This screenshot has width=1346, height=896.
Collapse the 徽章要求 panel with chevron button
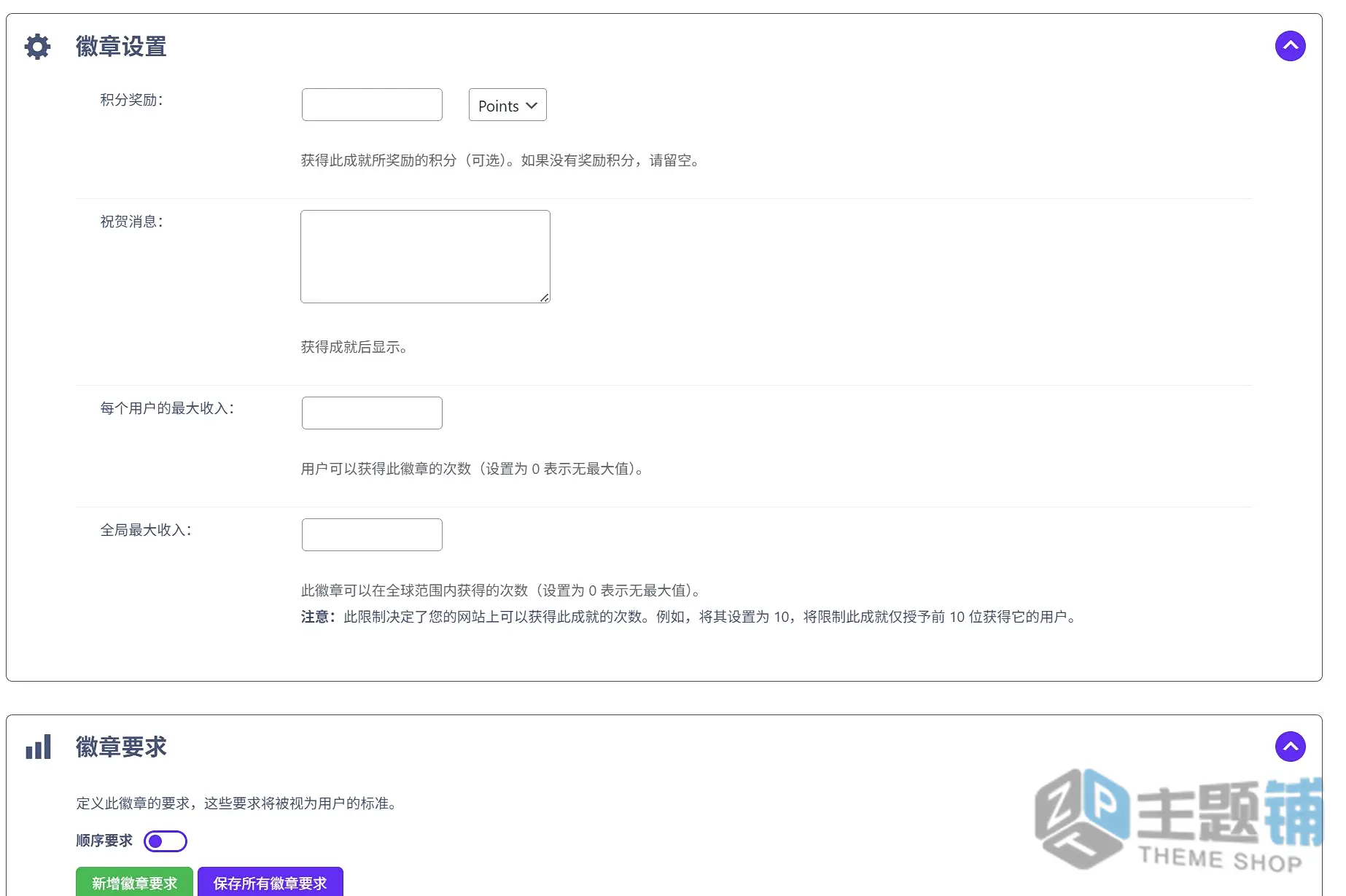(1290, 747)
